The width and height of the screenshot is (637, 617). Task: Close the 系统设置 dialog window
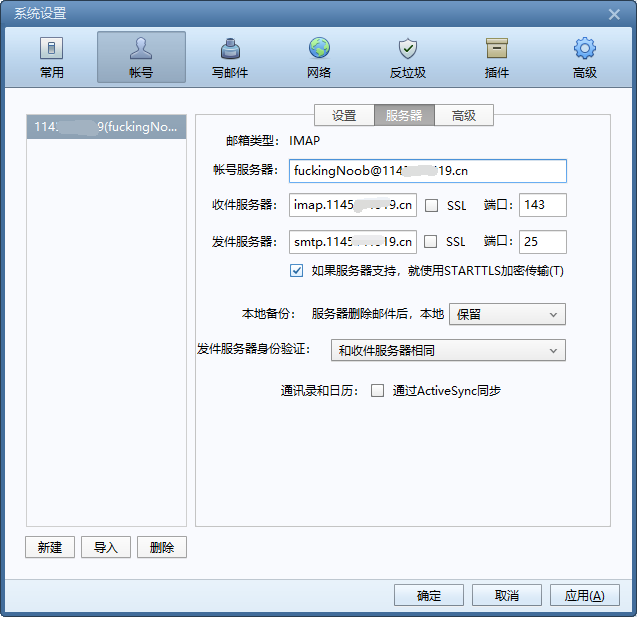[x=615, y=13]
